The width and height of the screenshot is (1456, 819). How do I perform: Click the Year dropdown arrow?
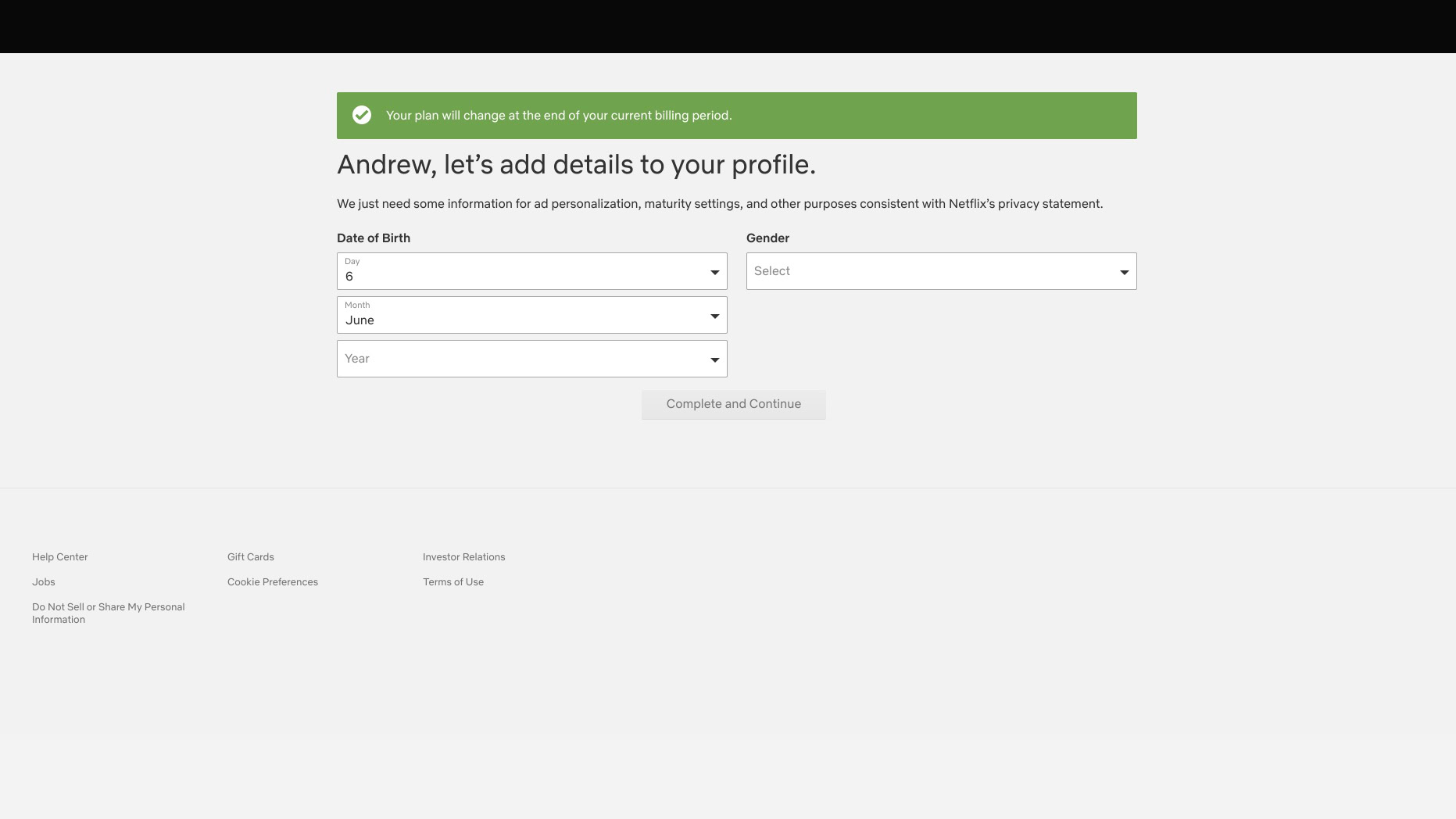pos(714,360)
